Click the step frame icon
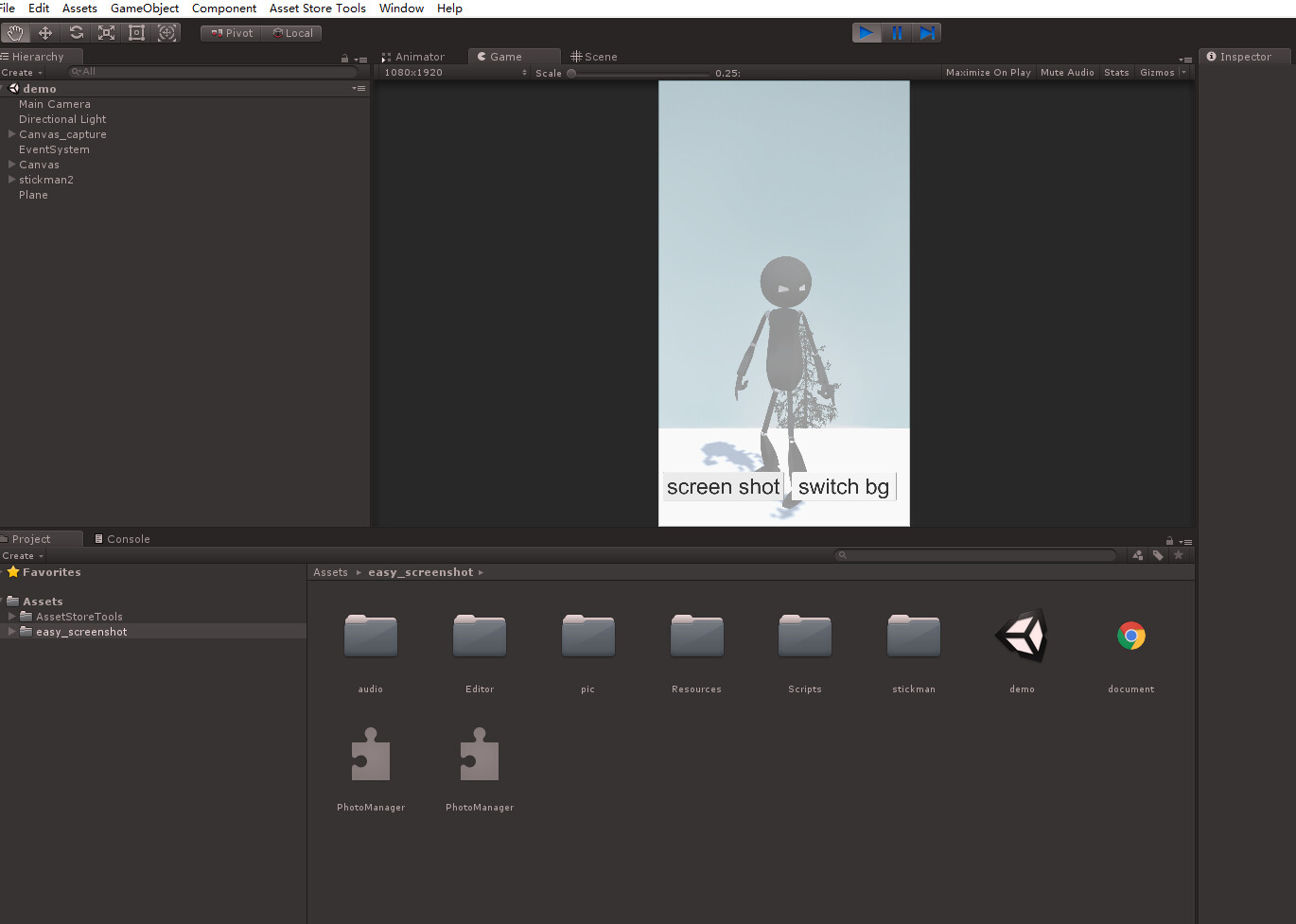 (927, 32)
